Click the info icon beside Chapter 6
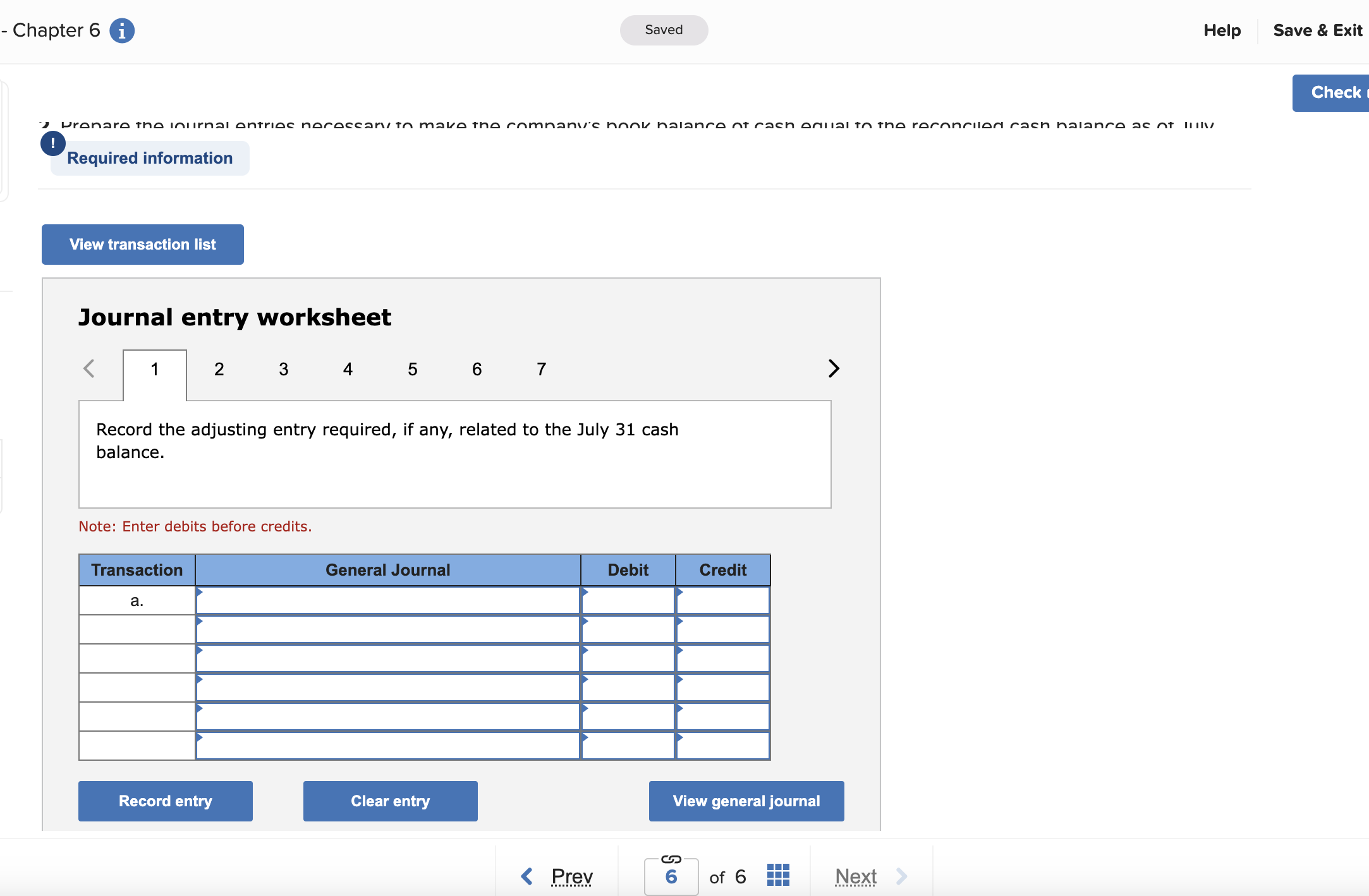 (121, 30)
